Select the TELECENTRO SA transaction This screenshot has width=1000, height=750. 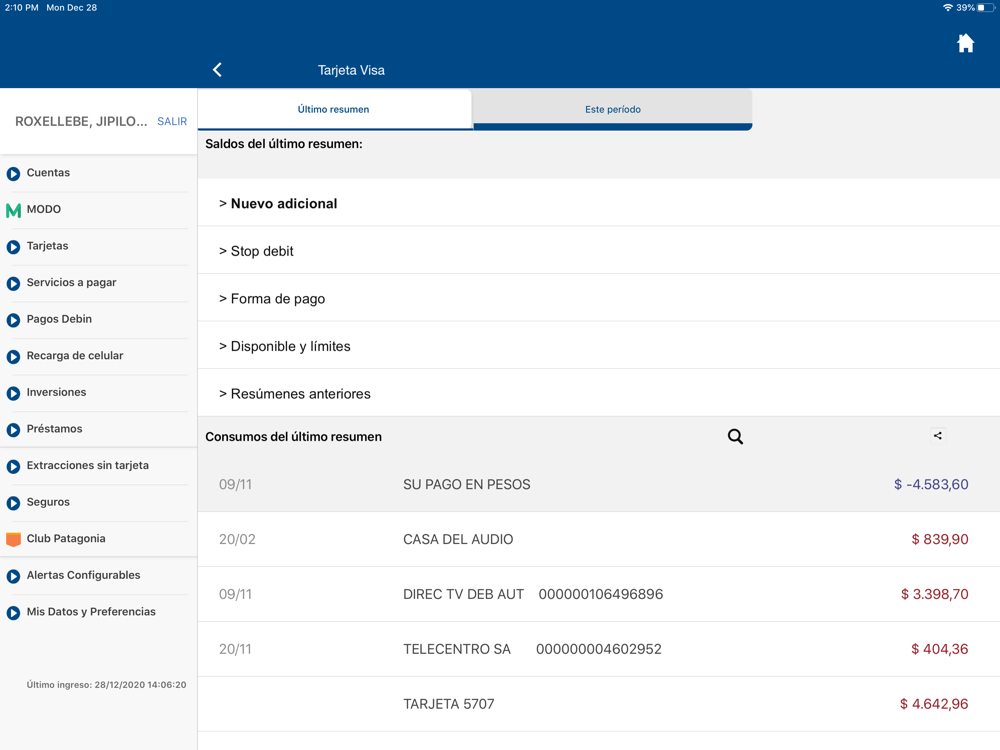(x=598, y=649)
